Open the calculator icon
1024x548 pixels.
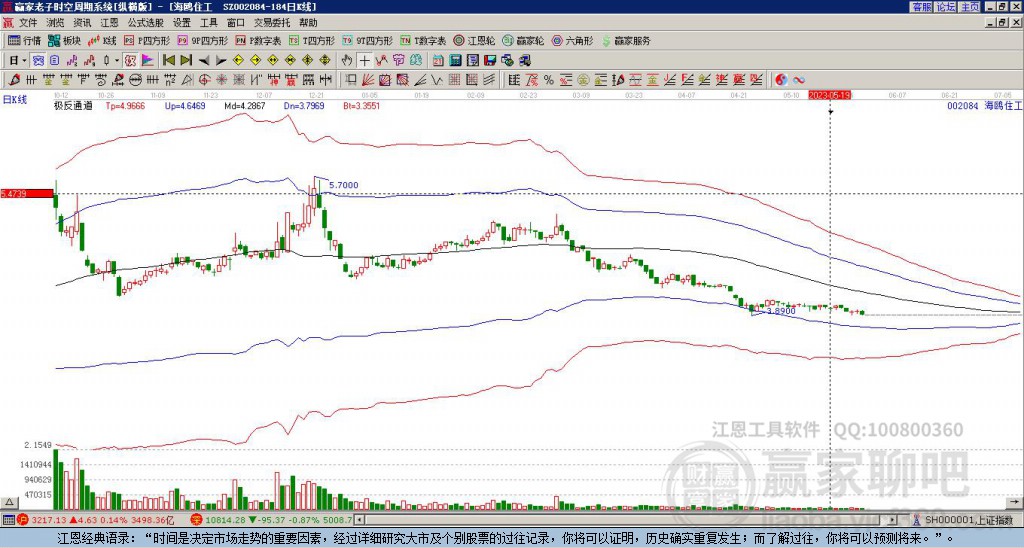(x=455, y=60)
